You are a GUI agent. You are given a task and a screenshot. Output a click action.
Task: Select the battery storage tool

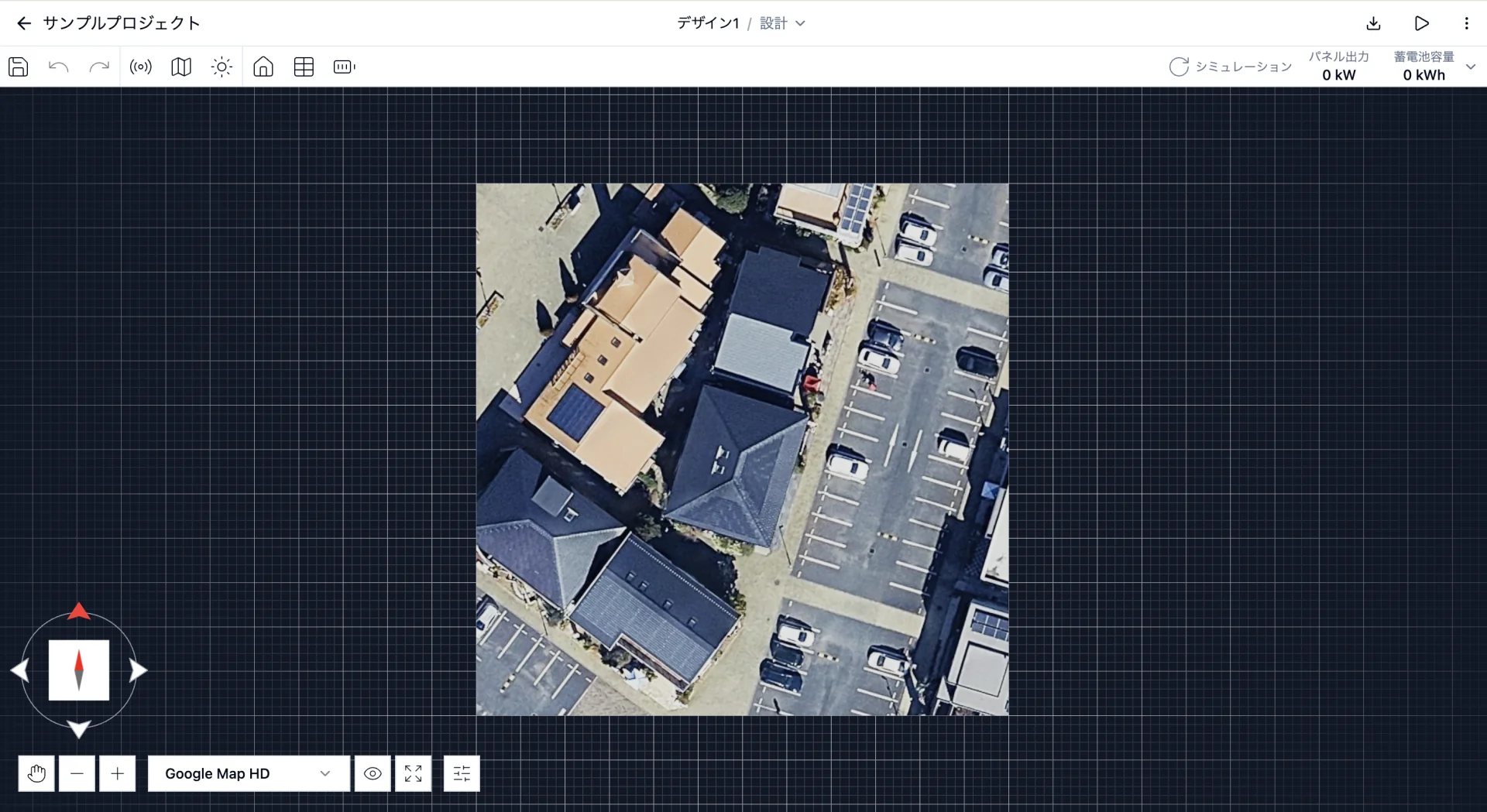344,67
